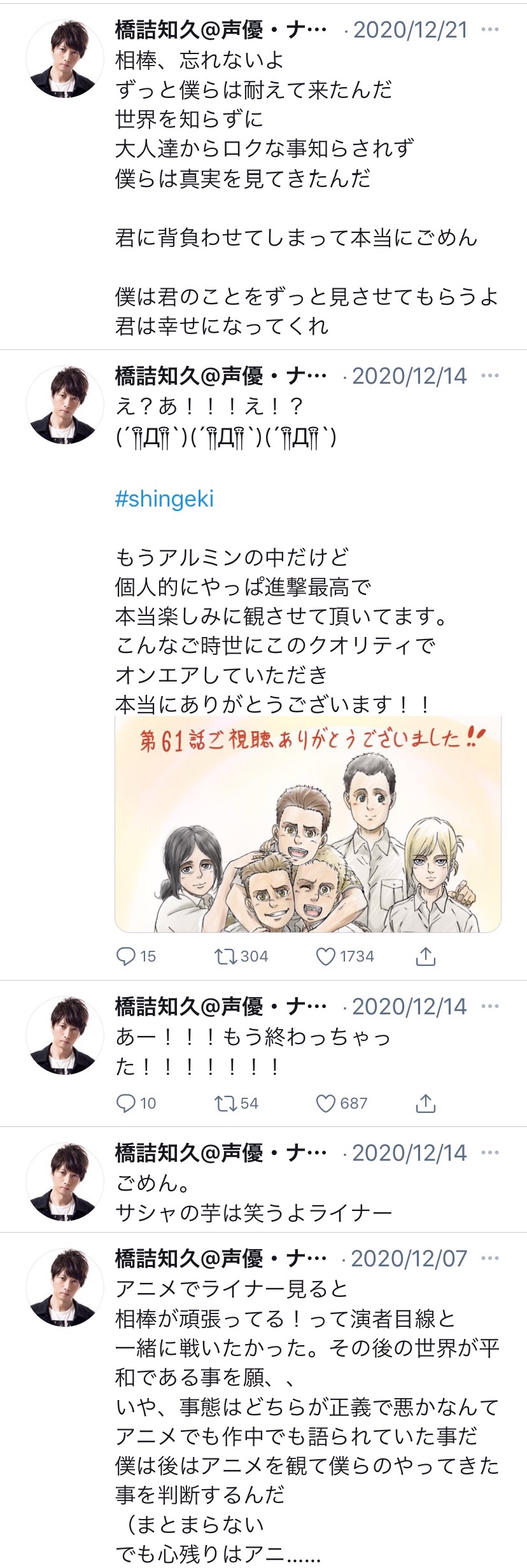The height and width of the screenshot is (1568, 527).
Task: Open more options on the 2020/12/07 tweet
Action: tap(490, 1257)
